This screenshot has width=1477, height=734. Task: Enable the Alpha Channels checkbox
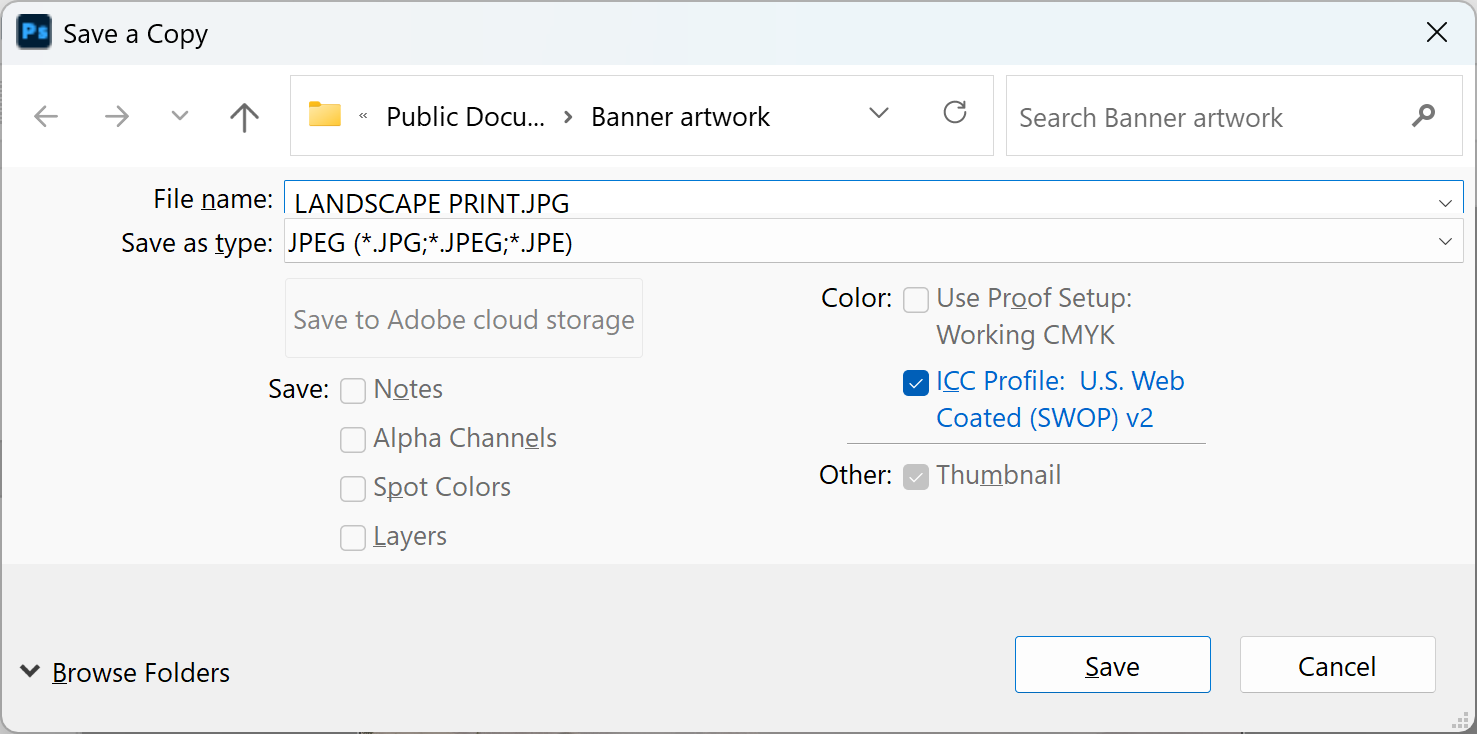(353, 439)
